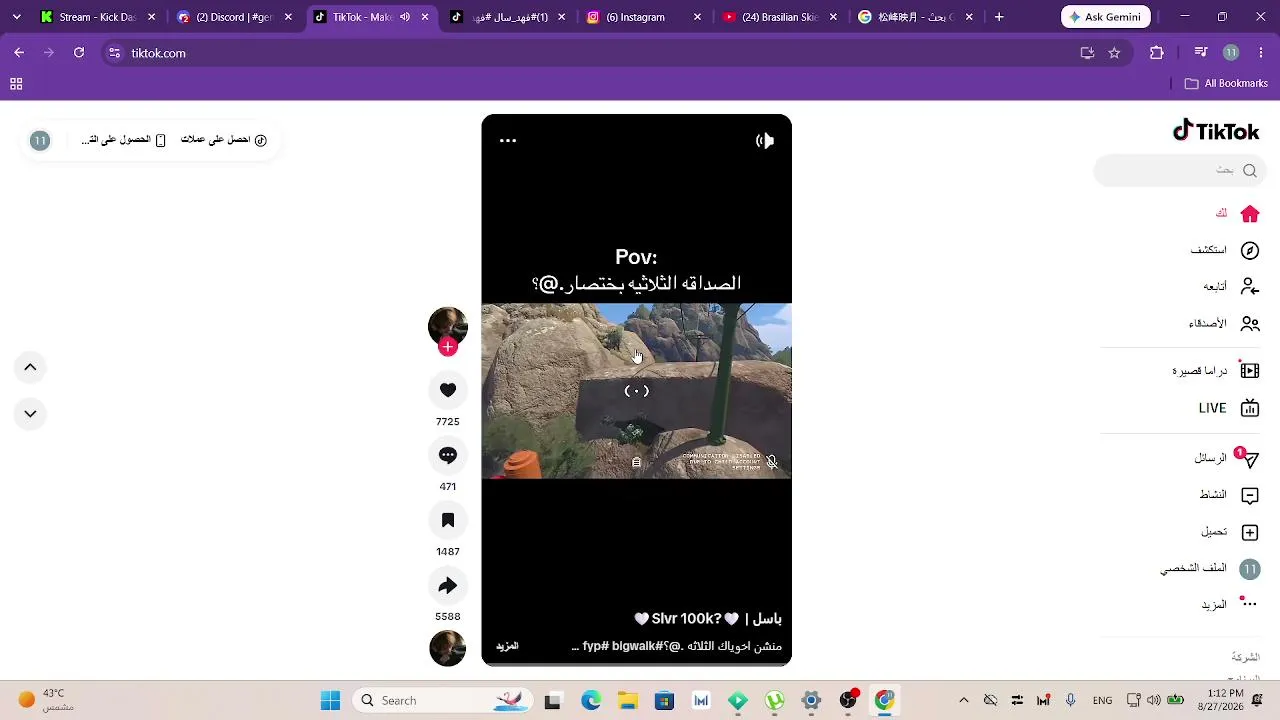Open the All Bookmarks folder
1280x720 pixels.
click(1226, 84)
